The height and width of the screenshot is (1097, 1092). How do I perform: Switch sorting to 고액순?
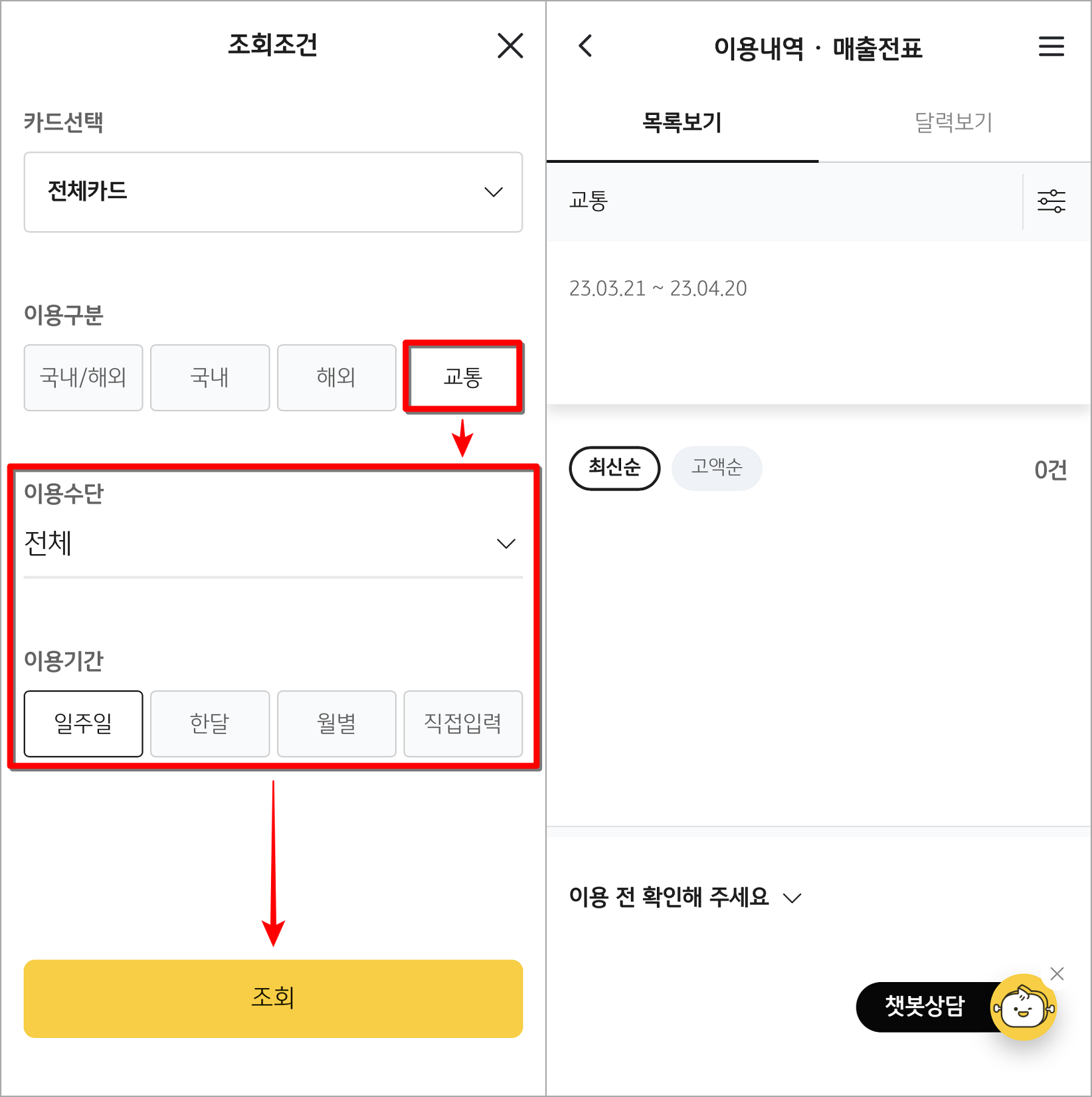pos(717,468)
